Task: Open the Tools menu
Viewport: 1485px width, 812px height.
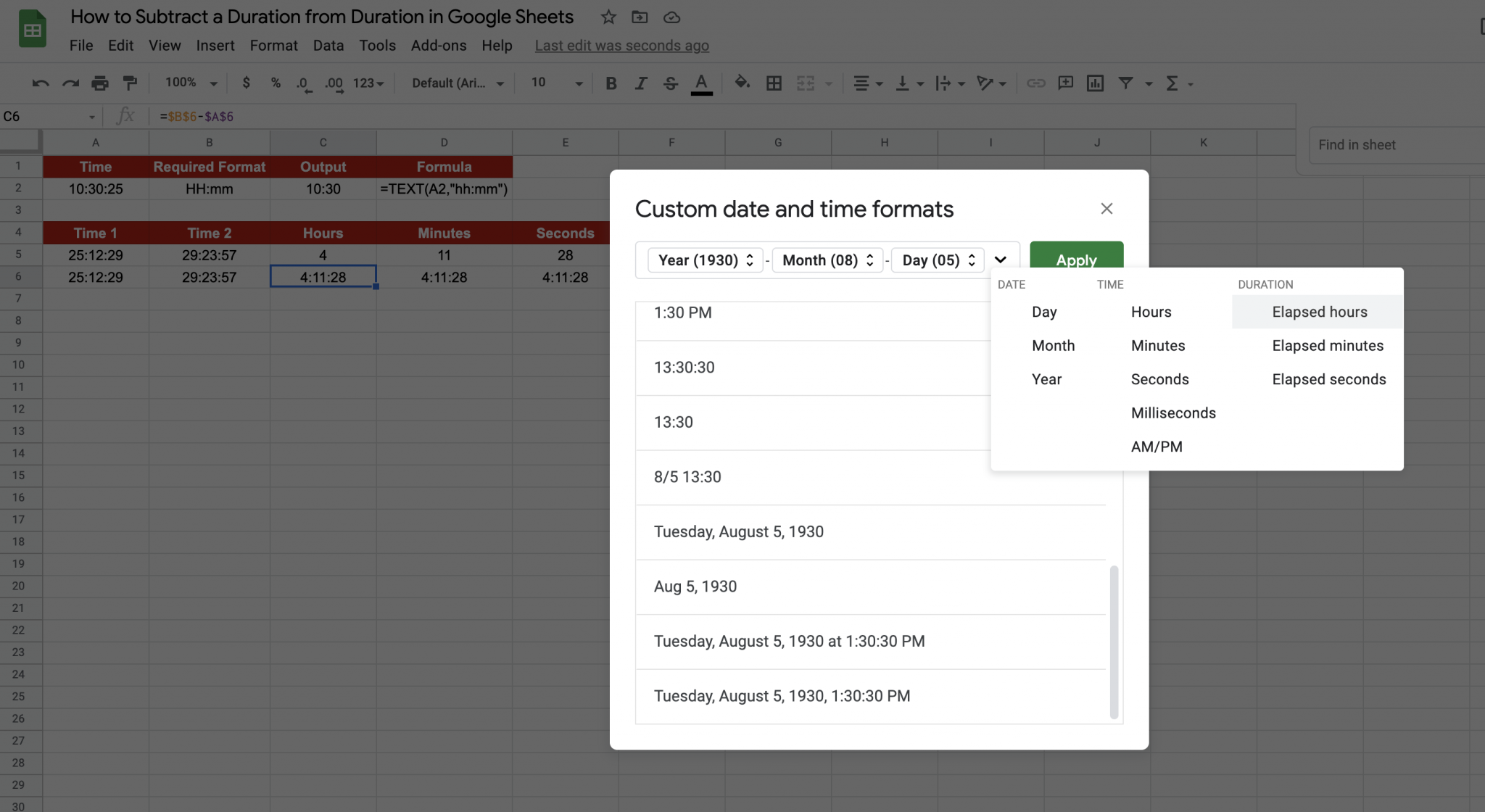Action: [377, 45]
